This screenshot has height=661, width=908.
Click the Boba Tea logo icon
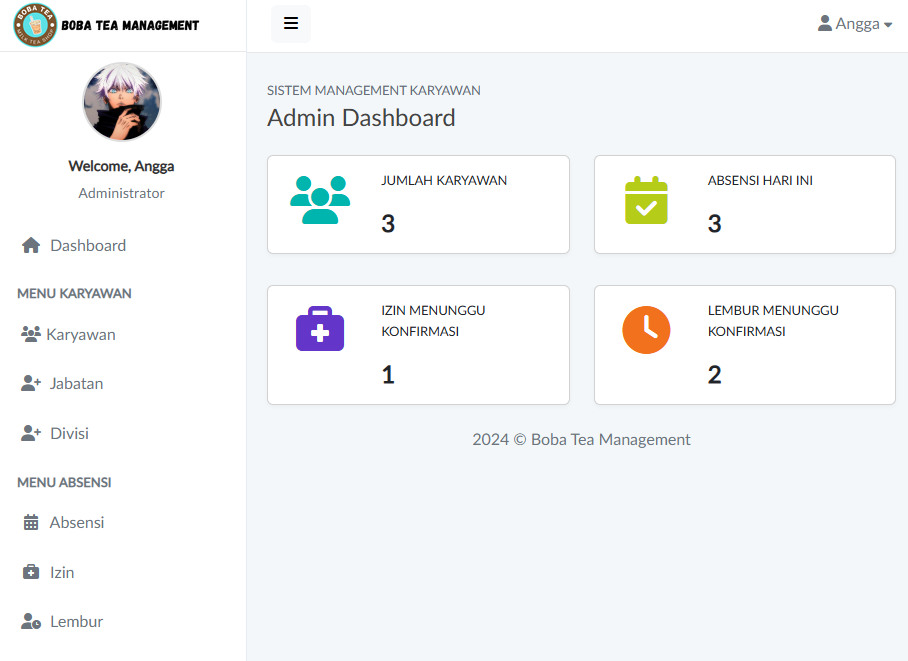point(35,25)
